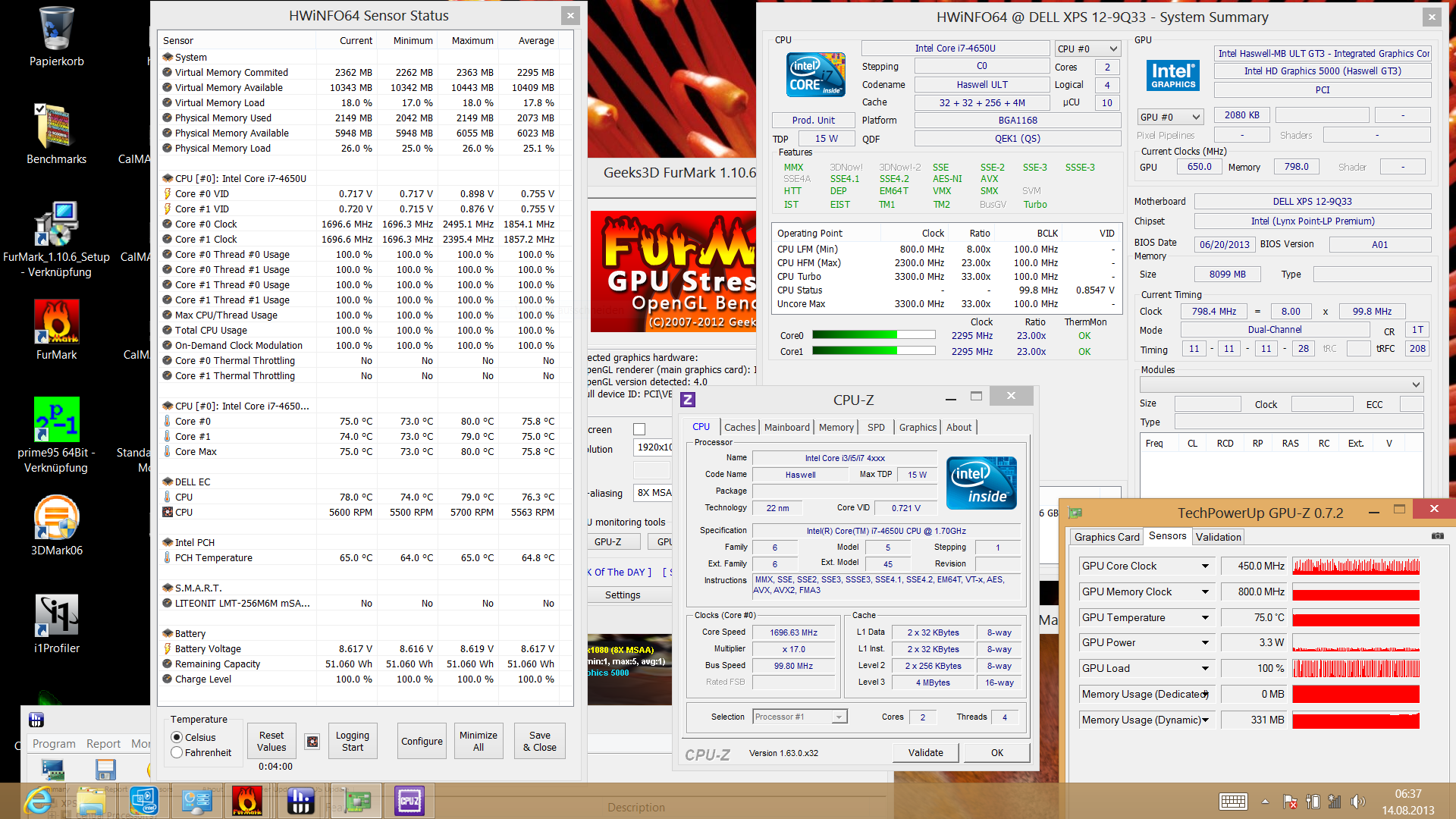Open the prime95 64Bit desktop shortcut
1456x819 pixels.
pos(57,420)
